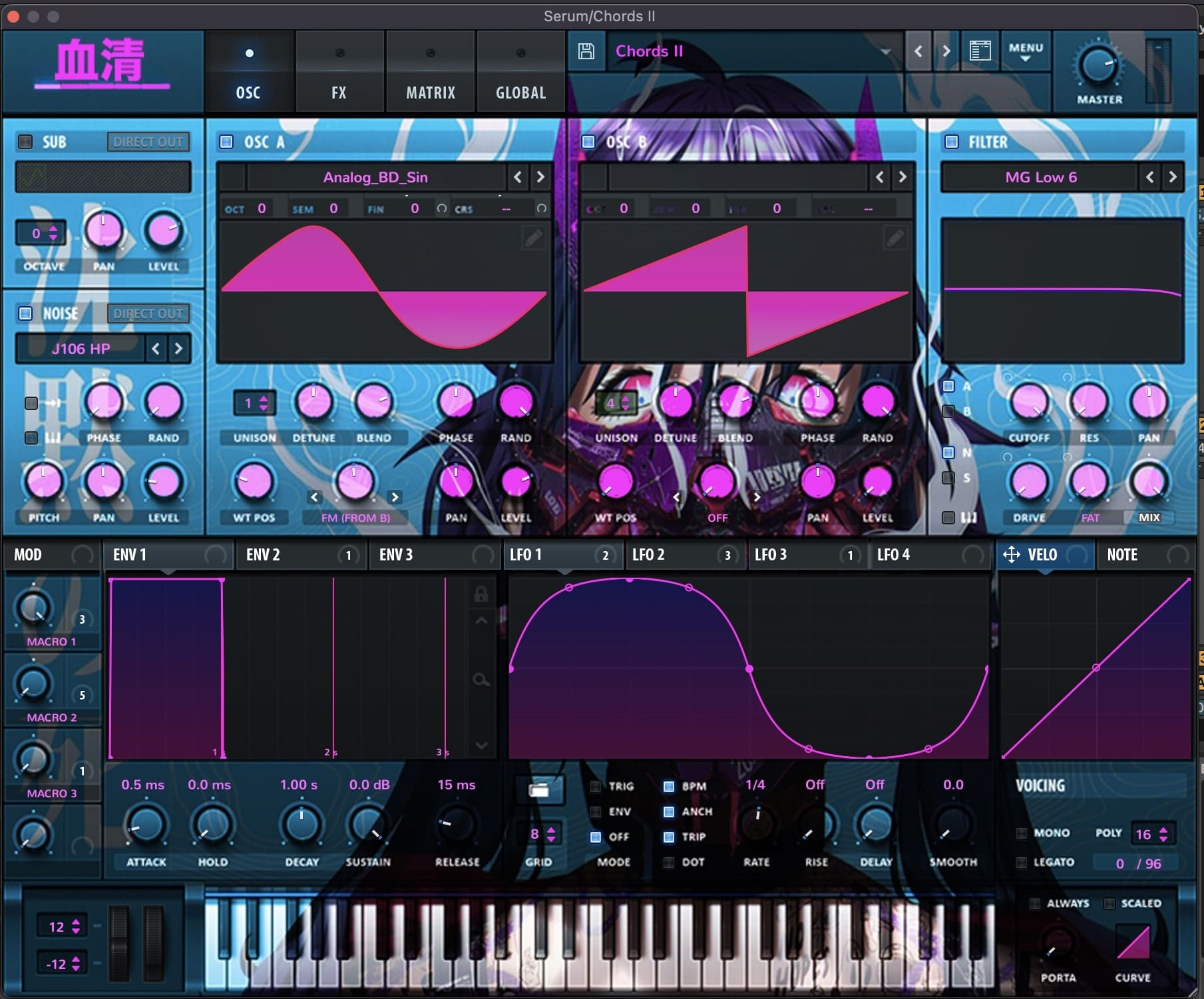Click envelope zoom magnifier icon
The height and width of the screenshot is (999, 1204).
tap(481, 680)
